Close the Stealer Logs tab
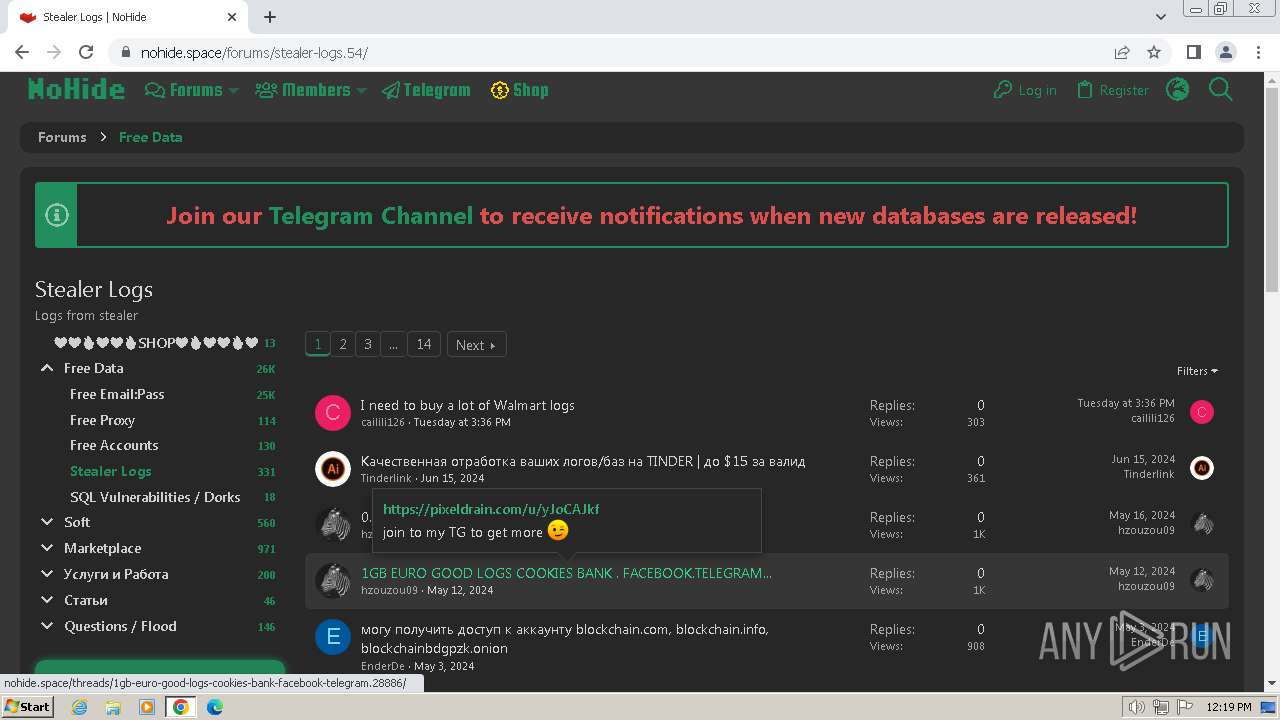 232,17
